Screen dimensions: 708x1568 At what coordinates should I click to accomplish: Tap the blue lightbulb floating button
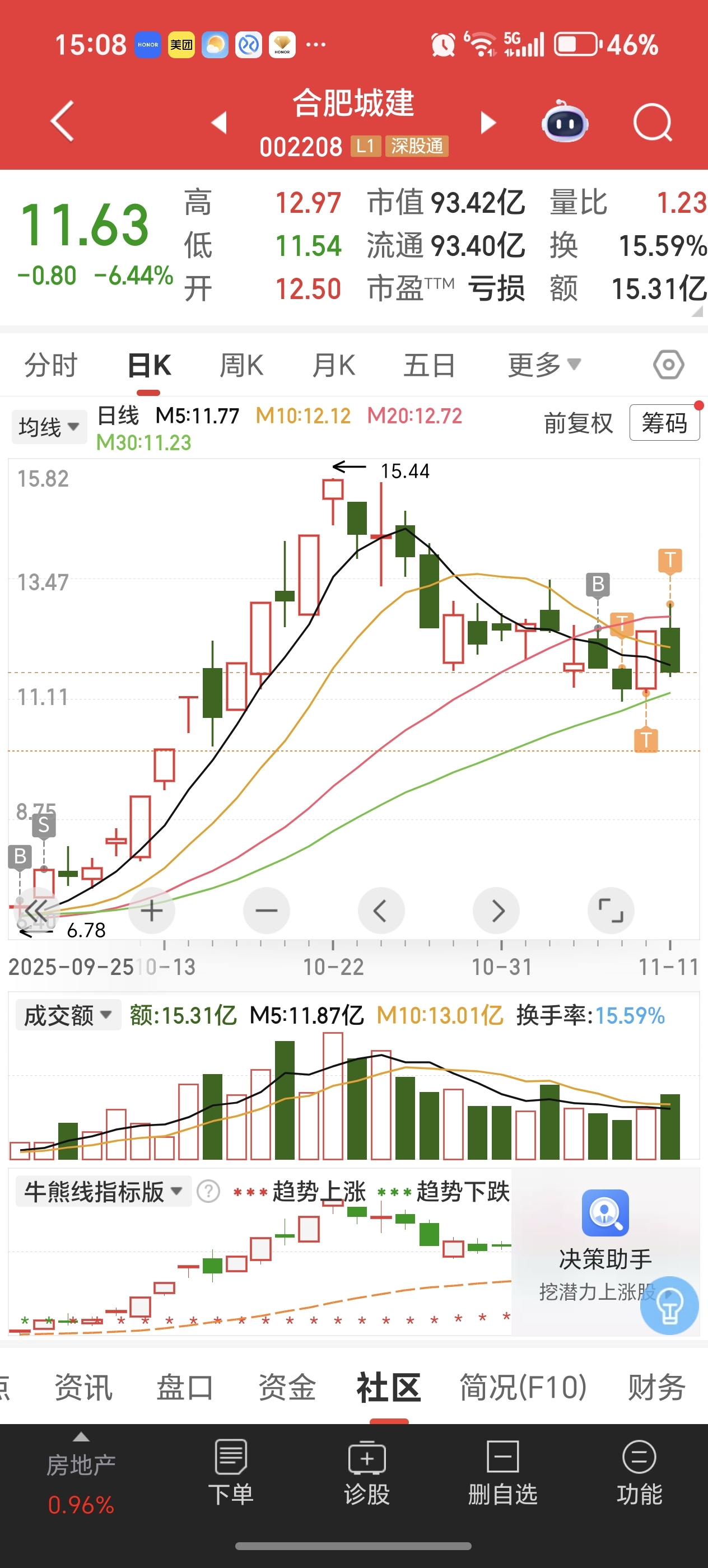pos(669,1305)
